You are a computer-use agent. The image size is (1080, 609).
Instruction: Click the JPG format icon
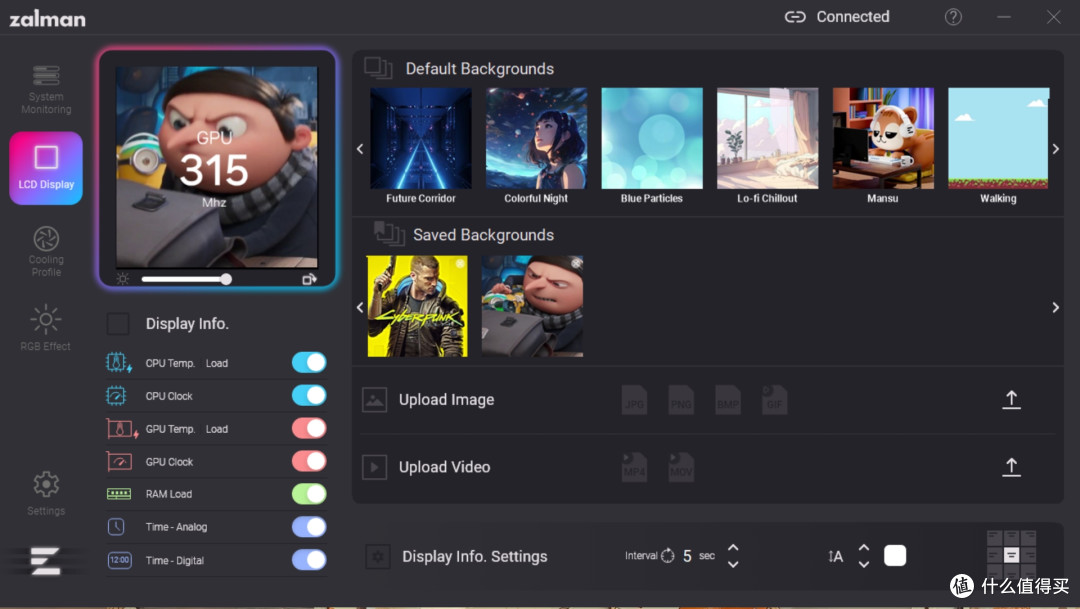pos(634,400)
